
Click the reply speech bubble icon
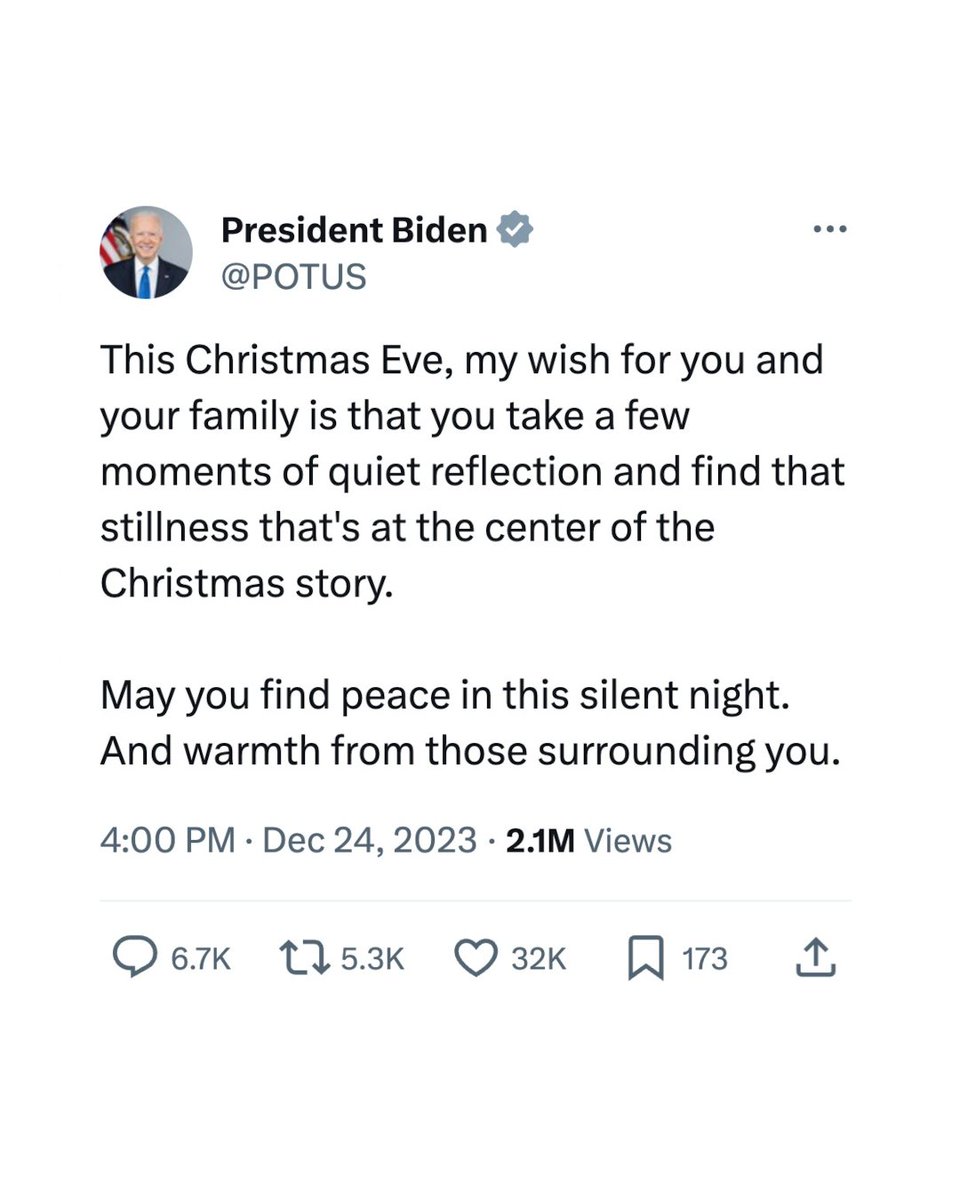(x=130, y=959)
